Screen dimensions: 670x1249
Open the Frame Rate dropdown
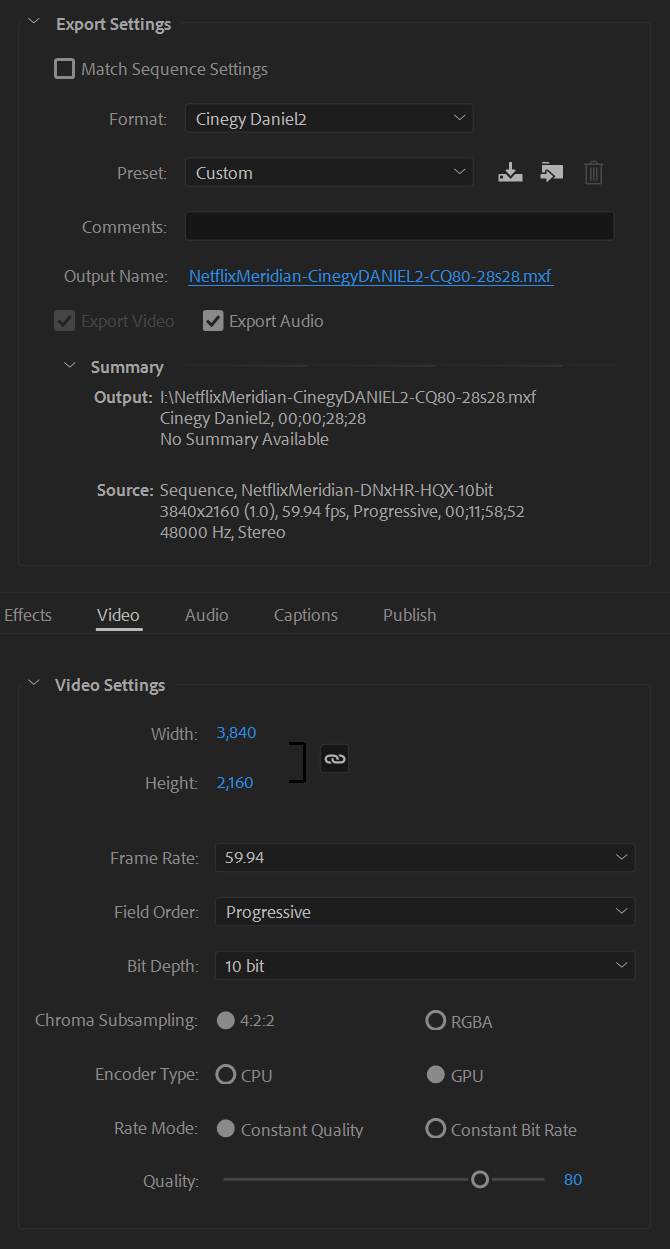pyautogui.click(x=425, y=858)
